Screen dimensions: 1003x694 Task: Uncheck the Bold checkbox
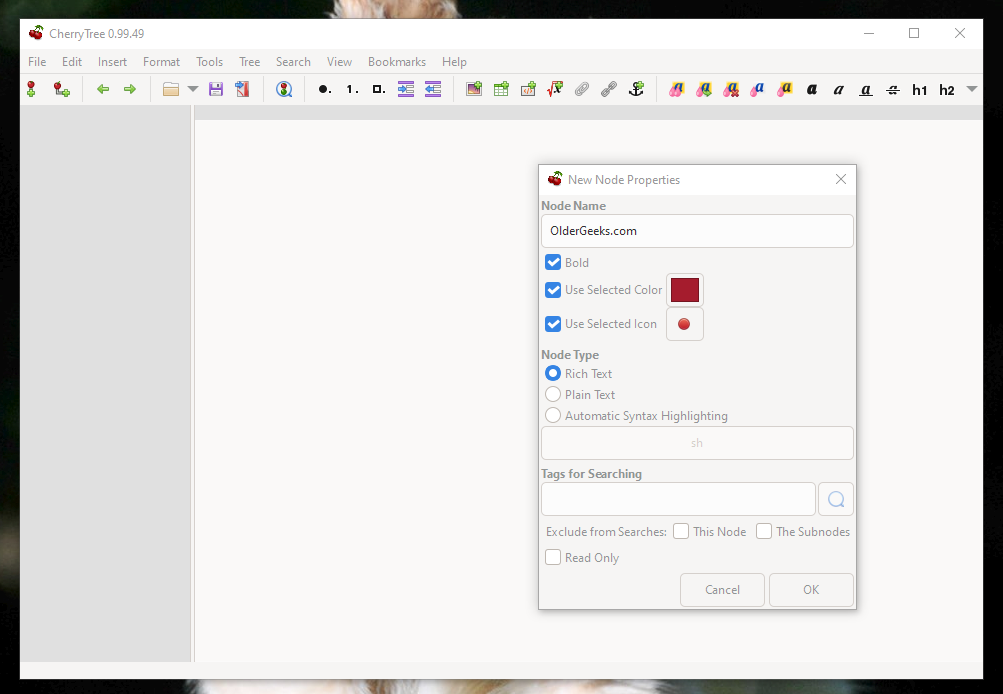(553, 263)
